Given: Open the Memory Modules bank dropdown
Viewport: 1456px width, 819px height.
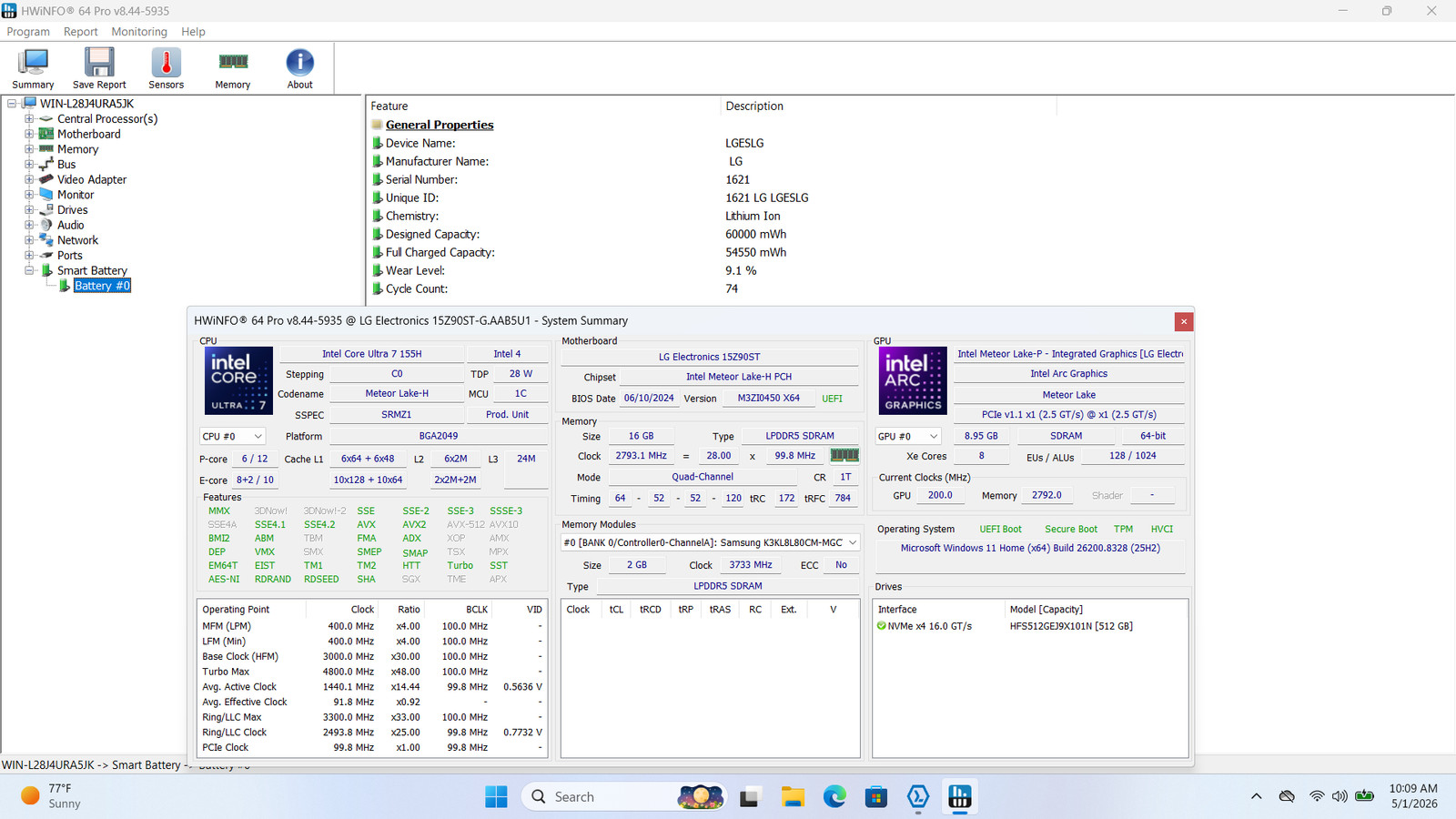Looking at the screenshot, I should pyautogui.click(x=711, y=542).
